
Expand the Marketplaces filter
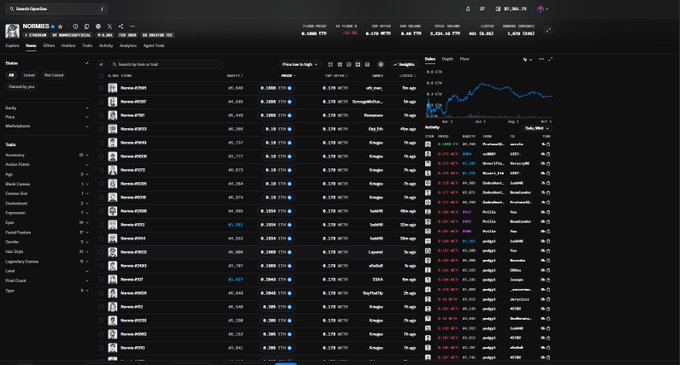[x=46, y=126]
